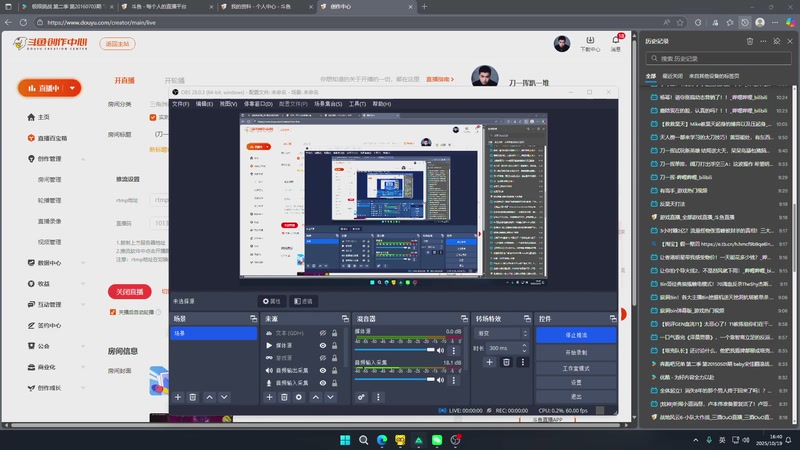Add a new source in 来源 panel
Viewport: 800px width, 450px height.
click(x=269, y=397)
